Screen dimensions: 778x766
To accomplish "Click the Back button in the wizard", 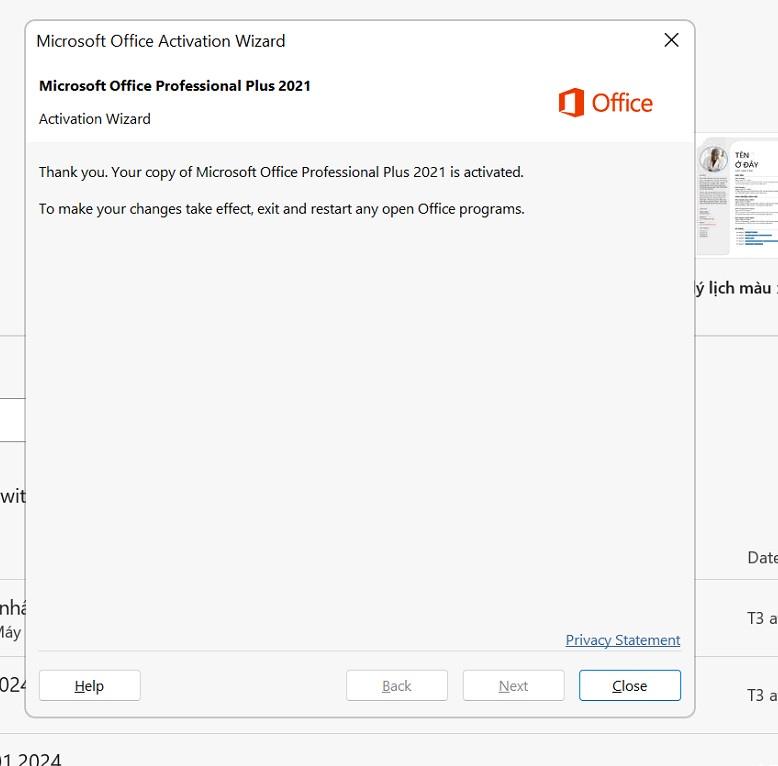I will click(x=396, y=686).
